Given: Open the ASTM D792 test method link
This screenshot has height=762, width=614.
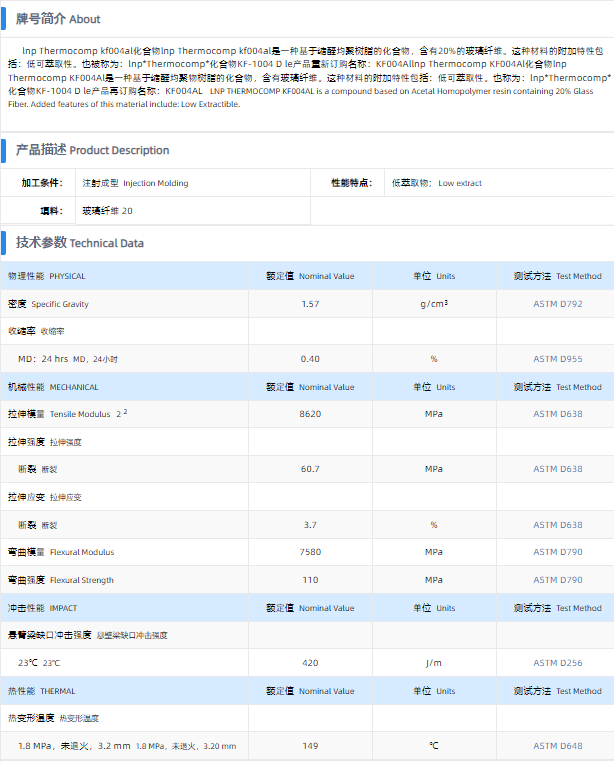Looking at the screenshot, I should (557, 303).
